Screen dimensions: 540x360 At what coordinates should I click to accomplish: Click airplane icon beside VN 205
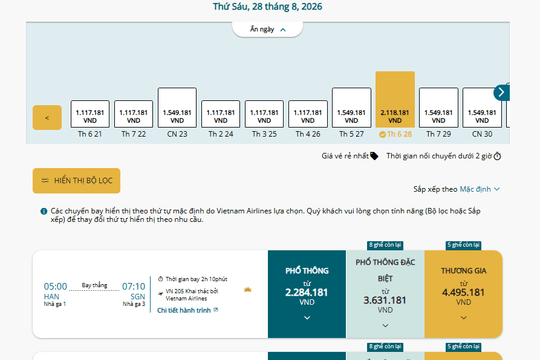click(x=160, y=294)
